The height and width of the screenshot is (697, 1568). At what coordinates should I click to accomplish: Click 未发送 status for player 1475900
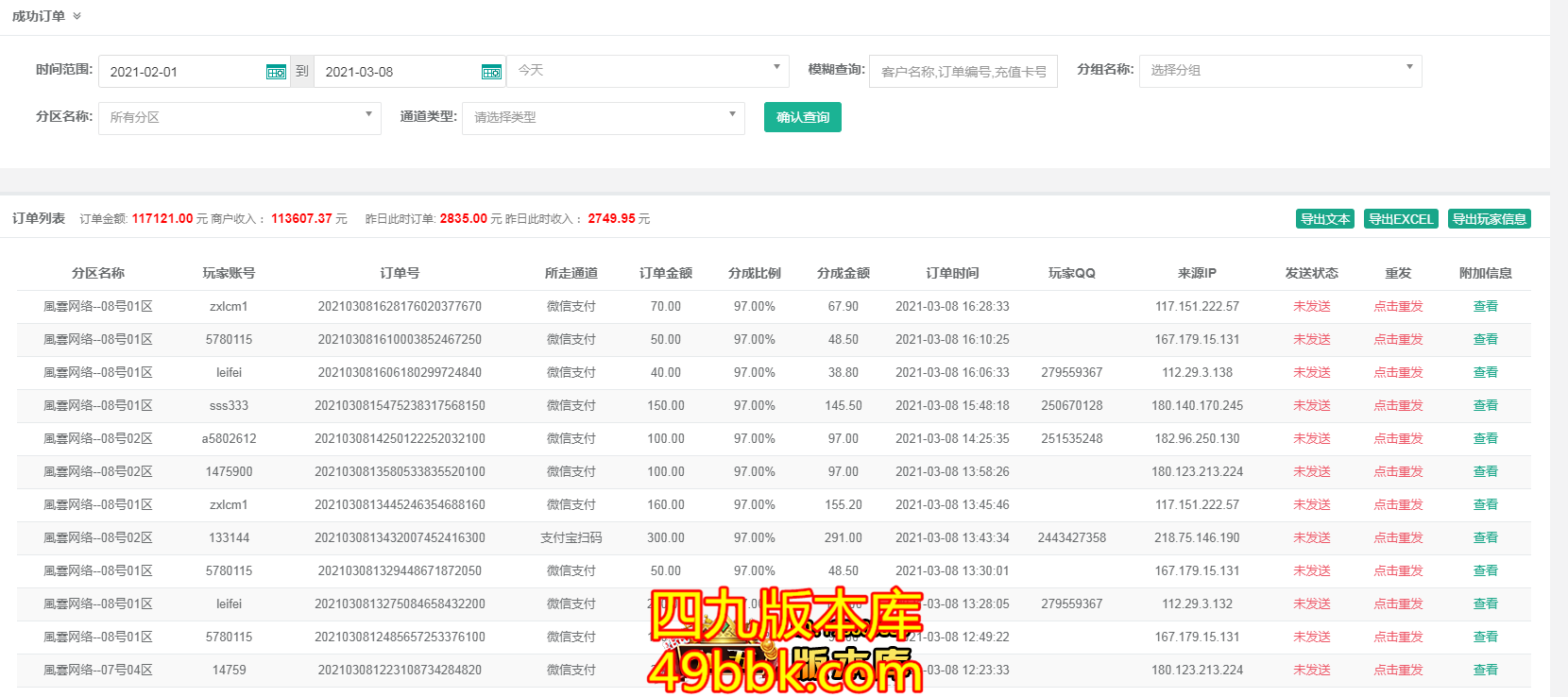(x=1311, y=472)
